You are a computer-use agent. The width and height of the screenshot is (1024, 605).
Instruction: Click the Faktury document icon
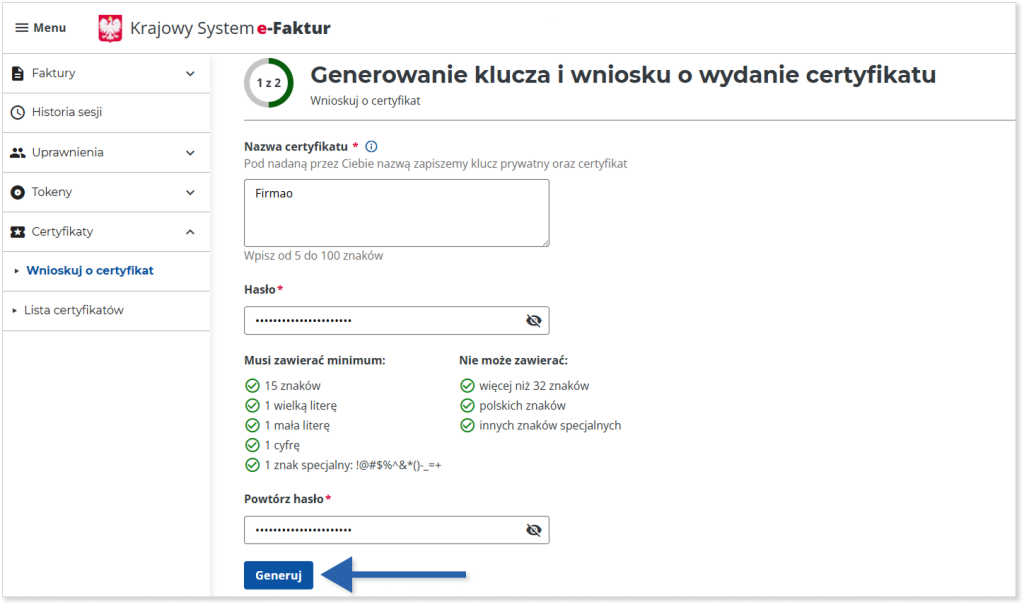[17, 73]
